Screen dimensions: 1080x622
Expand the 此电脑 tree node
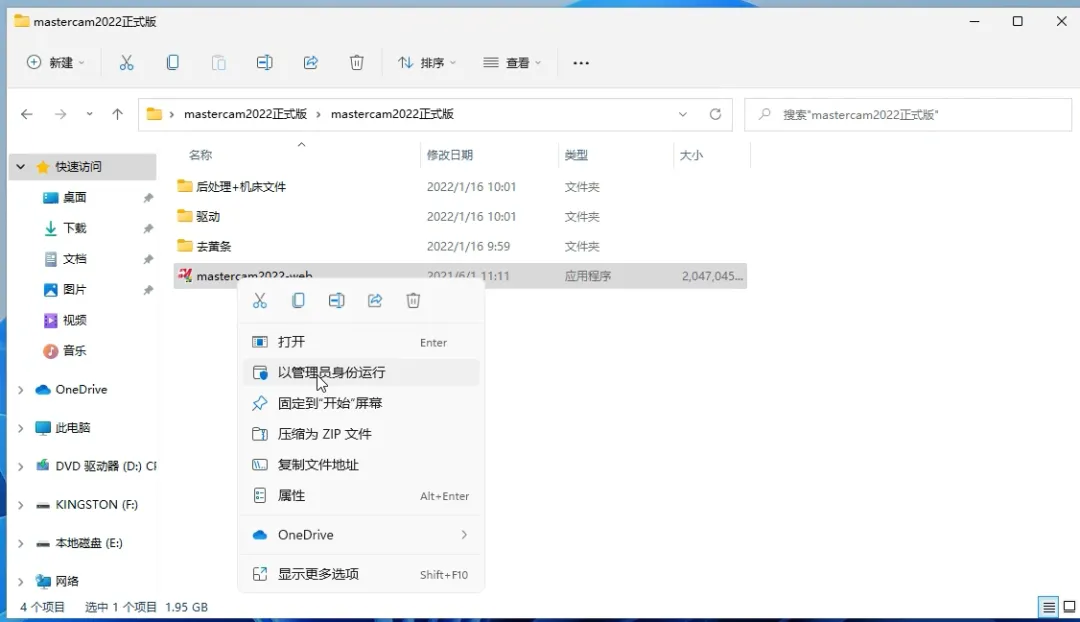(x=21, y=428)
